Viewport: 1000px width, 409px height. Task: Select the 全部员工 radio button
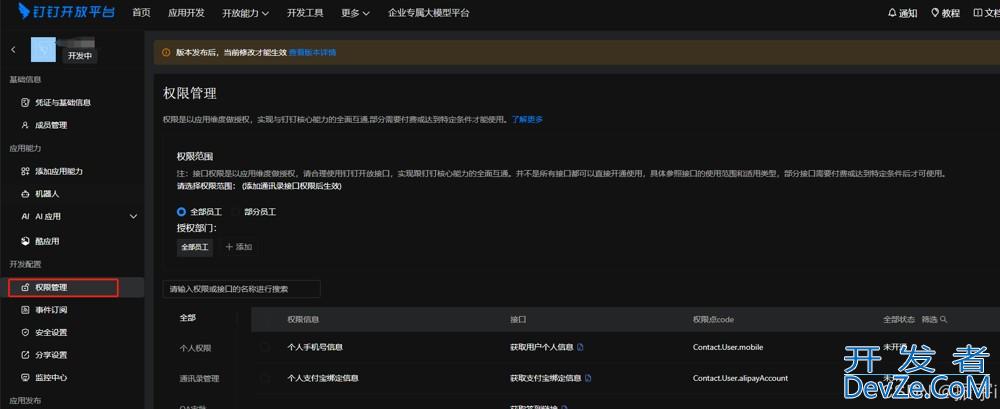[x=181, y=211]
